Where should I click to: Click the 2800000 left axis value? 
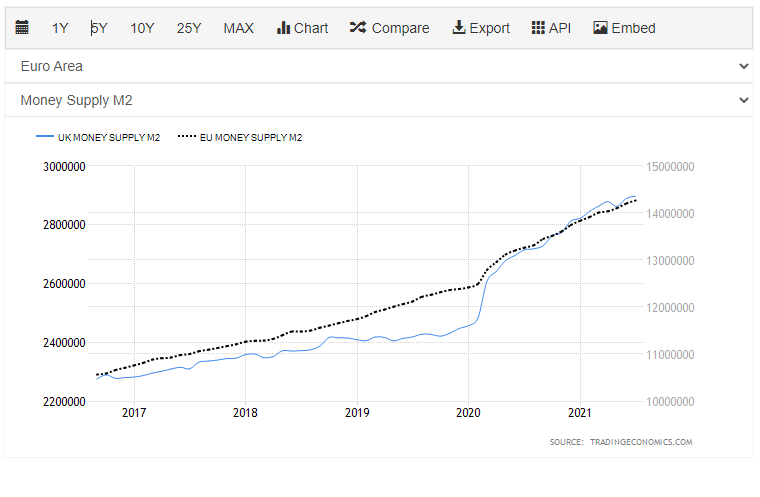tap(64, 225)
